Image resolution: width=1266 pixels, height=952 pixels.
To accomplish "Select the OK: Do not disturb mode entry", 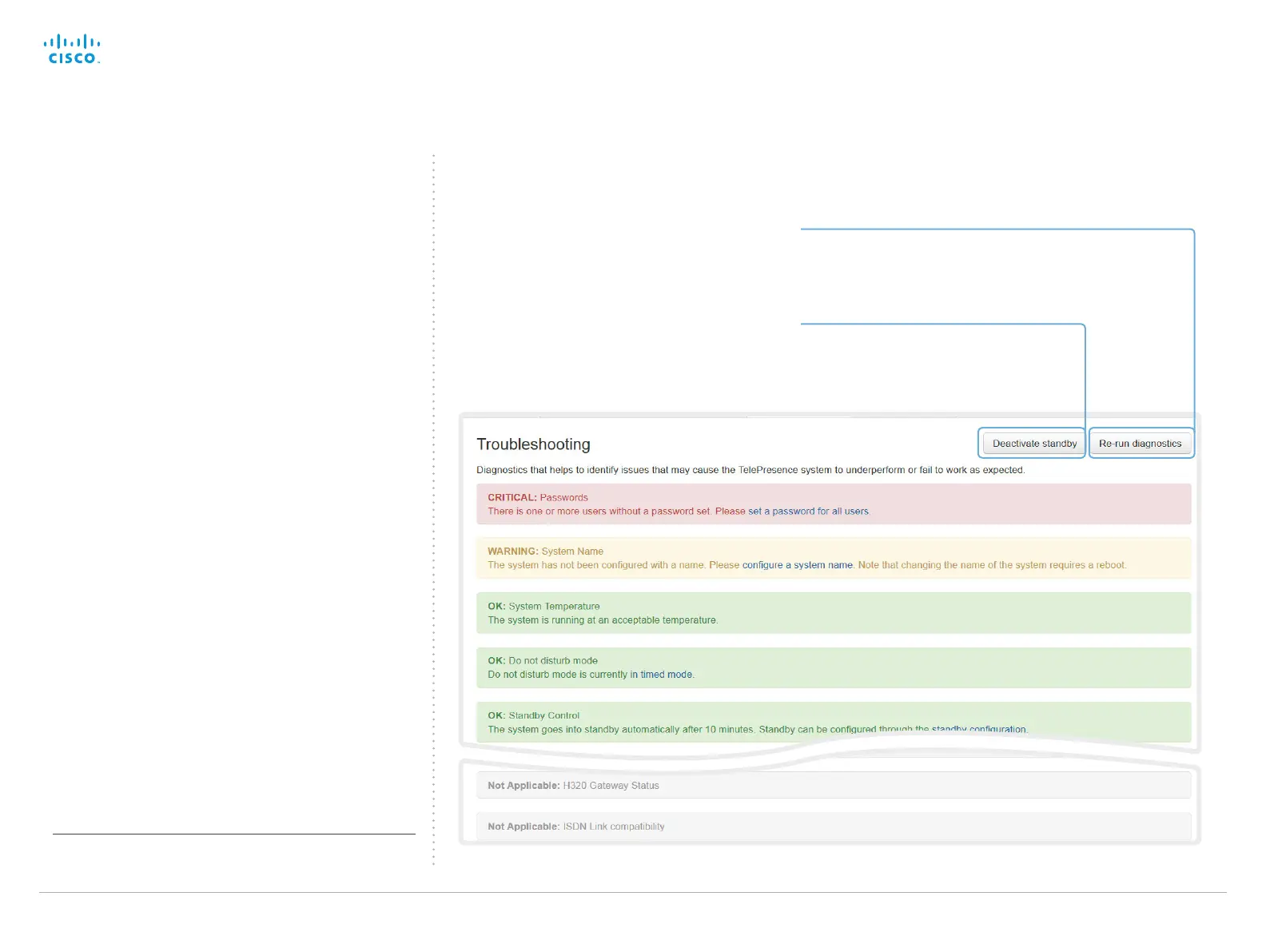I will (834, 667).
